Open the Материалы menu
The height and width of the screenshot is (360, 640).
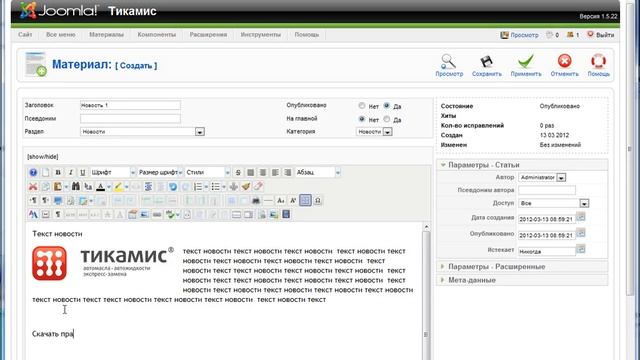click(x=106, y=35)
